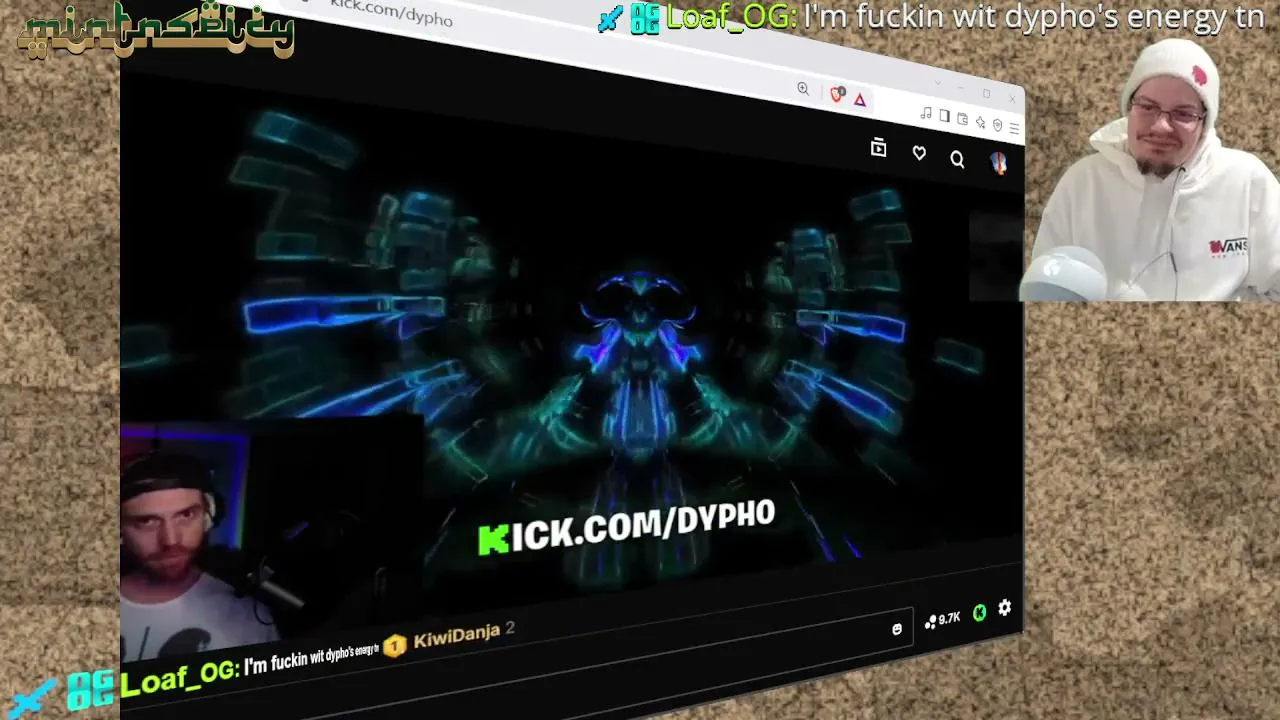
Task: Open the emoji picker in chat input
Action: [x=897, y=629]
